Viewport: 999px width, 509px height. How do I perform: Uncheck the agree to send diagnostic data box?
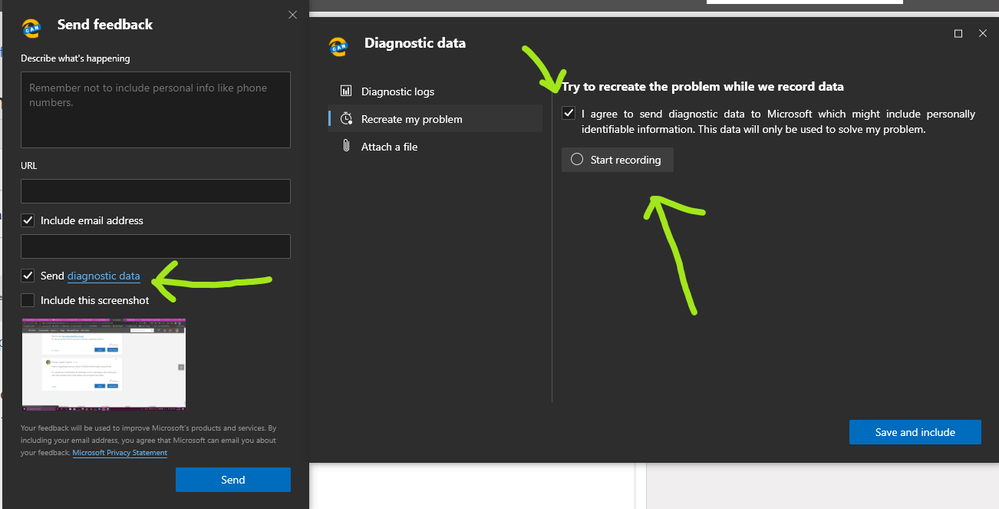(568, 113)
